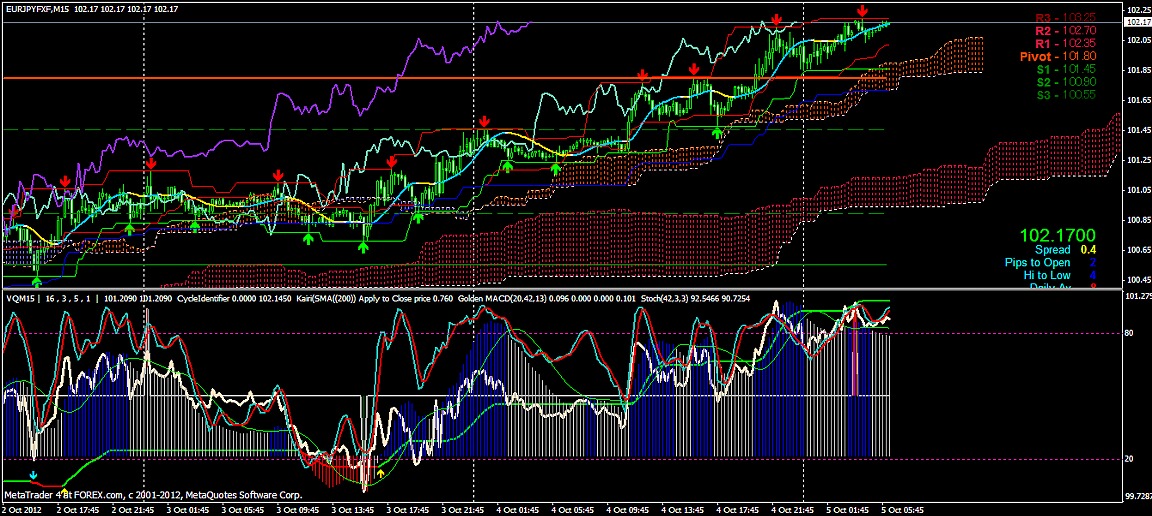Image resolution: width=1152 pixels, height=516 pixels.
Task: Click the 80 level label on the subwindow scale
Action: click(x=1129, y=333)
